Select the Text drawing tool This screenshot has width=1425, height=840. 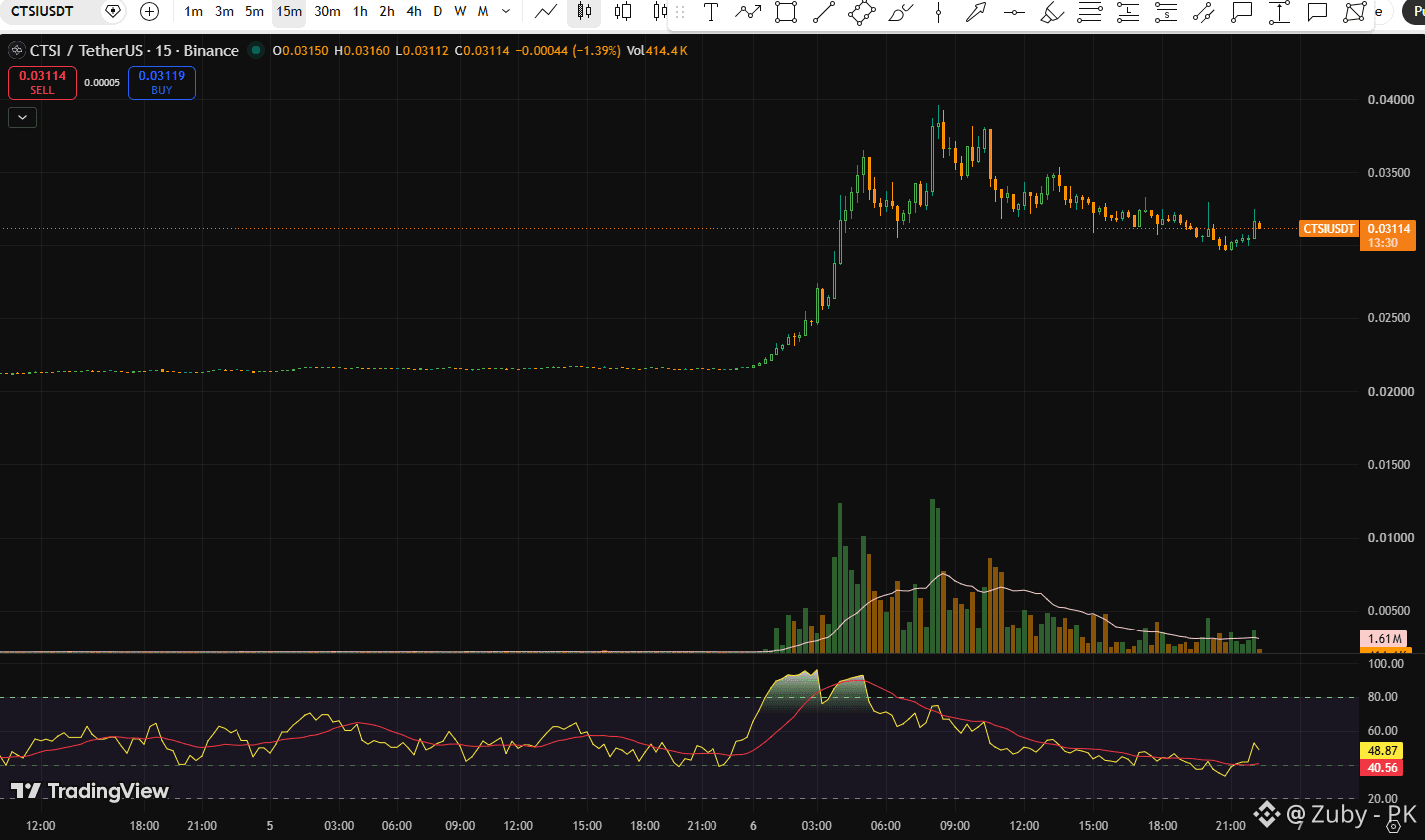[x=711, y=12]
